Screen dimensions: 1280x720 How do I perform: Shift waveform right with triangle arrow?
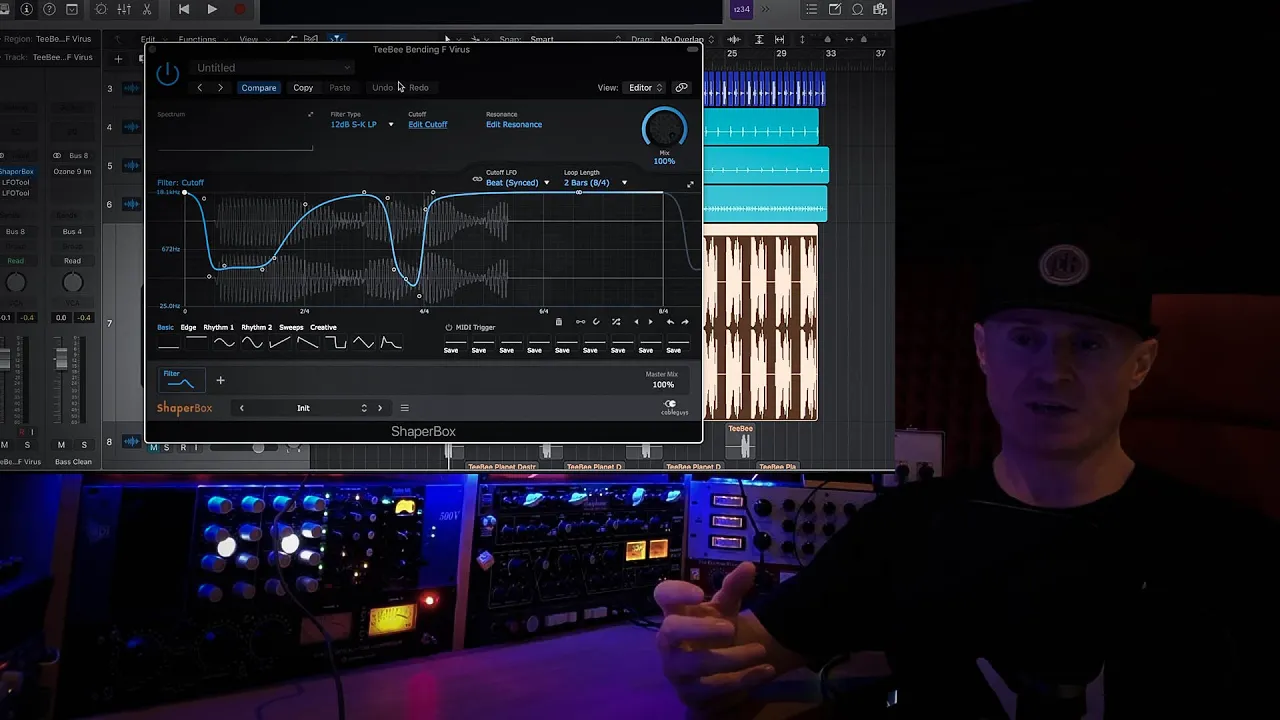(650, 322)
